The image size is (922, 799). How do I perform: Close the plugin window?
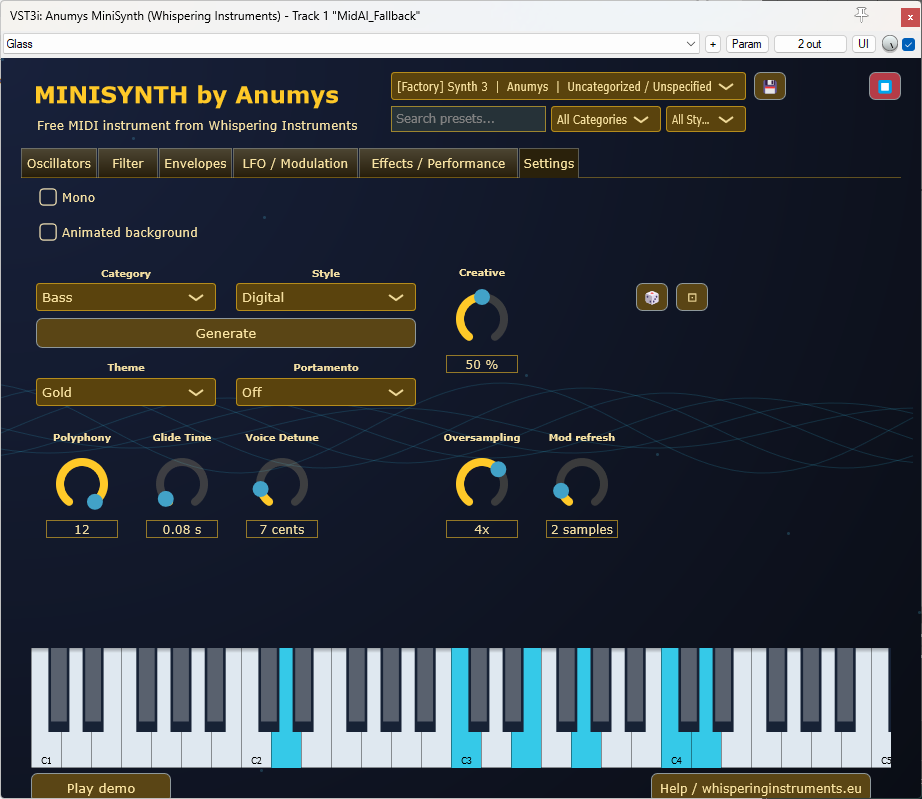coord(911,17)
